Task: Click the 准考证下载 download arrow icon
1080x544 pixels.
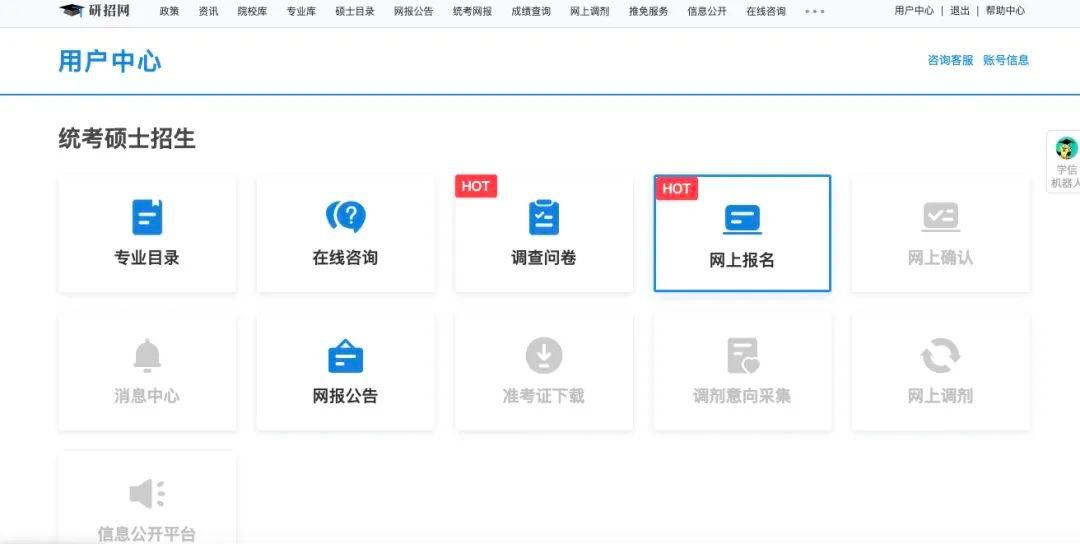Action: [x=544, y=355]
